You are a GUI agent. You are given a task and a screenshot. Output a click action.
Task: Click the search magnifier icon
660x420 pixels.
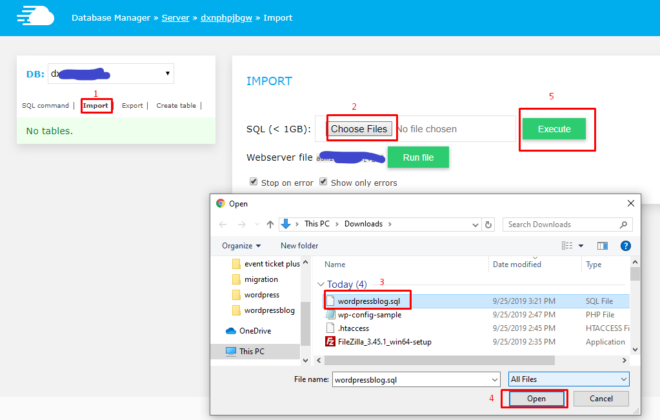623,225
